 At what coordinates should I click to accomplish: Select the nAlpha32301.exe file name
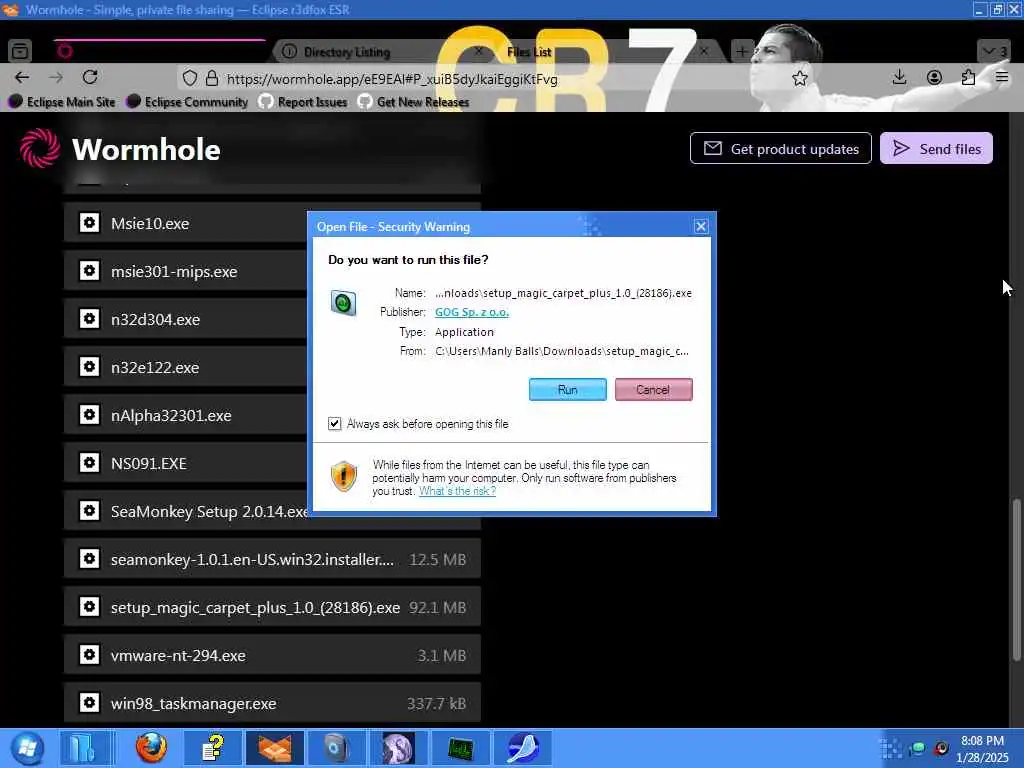170,415
